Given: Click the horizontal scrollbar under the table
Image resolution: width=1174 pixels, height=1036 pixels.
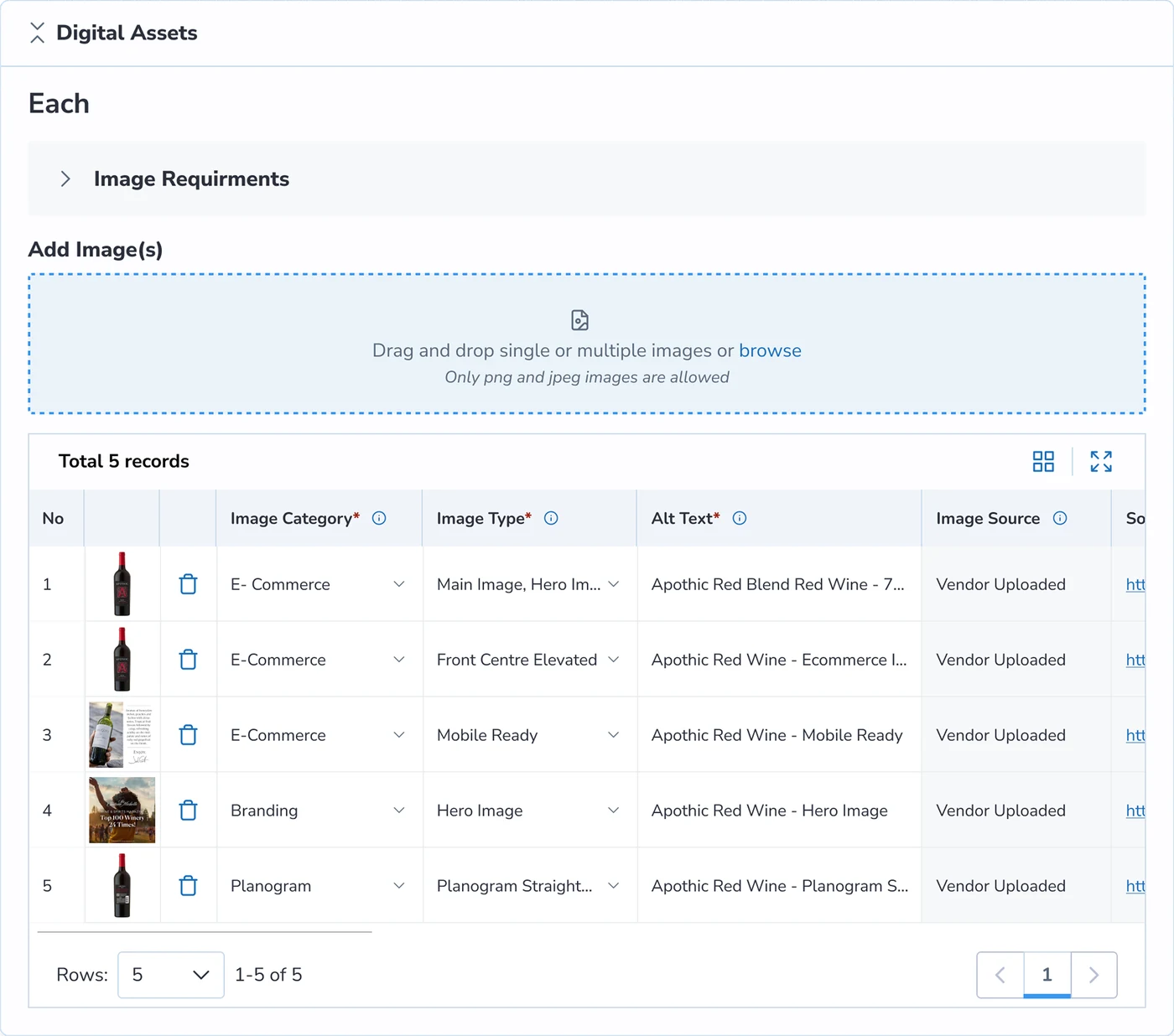Looking at the screenshot, I should tap(205, 931).
